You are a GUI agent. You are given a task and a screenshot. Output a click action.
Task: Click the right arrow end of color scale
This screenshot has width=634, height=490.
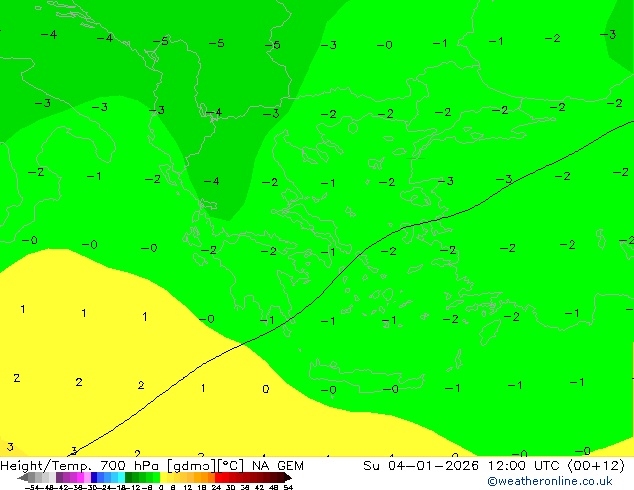pyautogui.click(x=288, y=478)
